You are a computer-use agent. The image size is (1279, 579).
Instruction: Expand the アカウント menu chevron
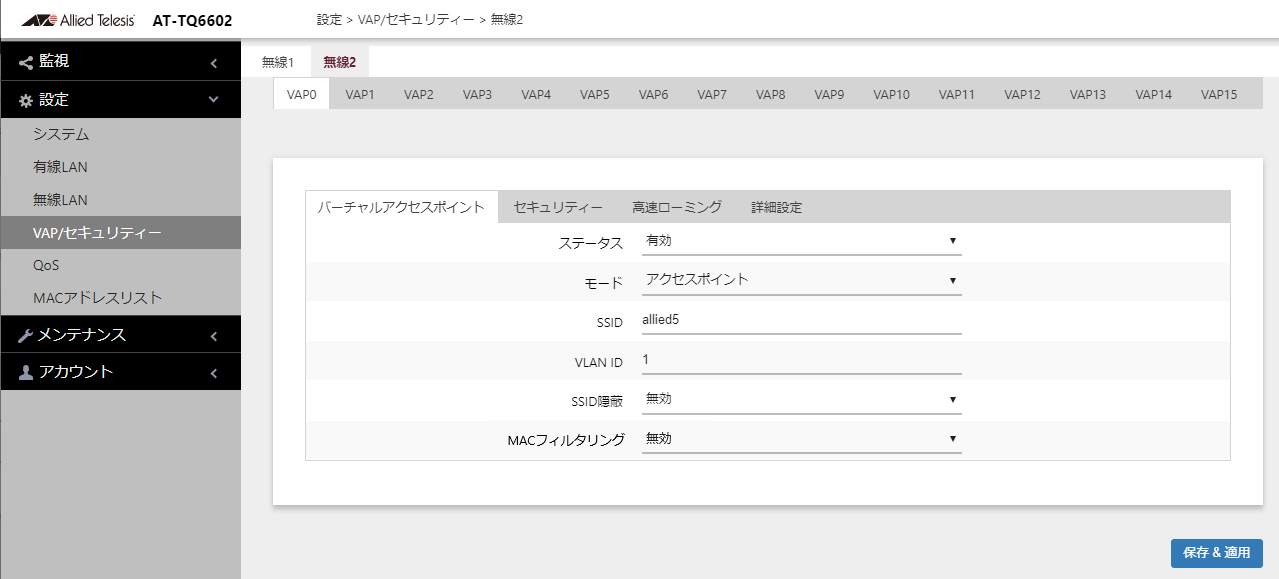point(213,373)
